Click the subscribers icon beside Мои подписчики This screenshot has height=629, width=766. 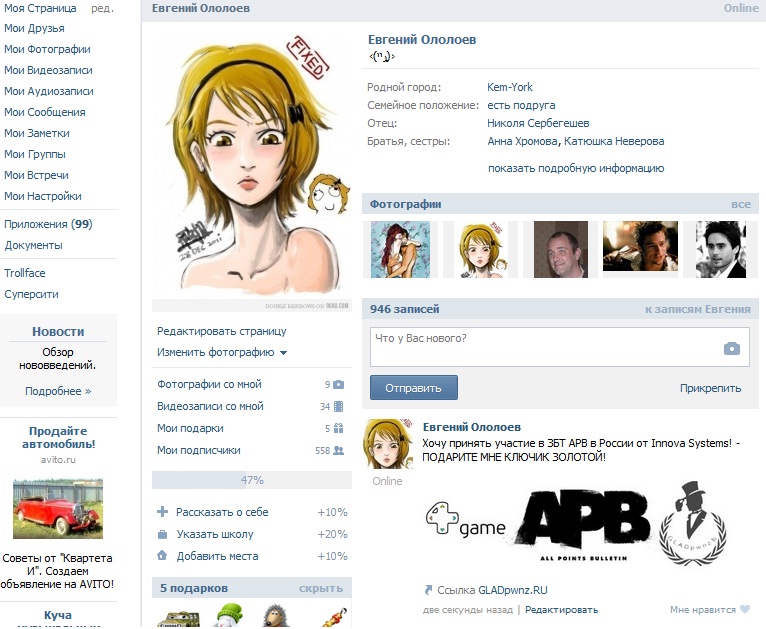[338, 451]
